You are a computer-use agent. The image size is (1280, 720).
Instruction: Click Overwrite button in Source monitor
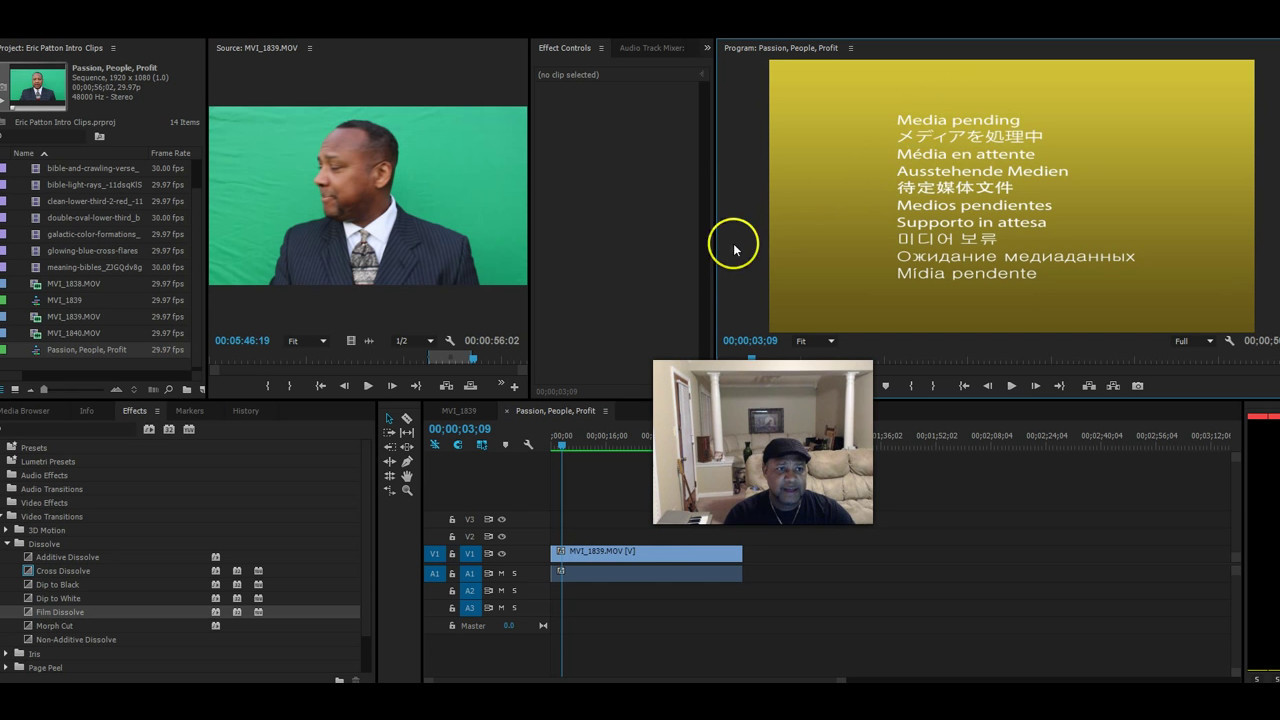[x=470, y=386]
